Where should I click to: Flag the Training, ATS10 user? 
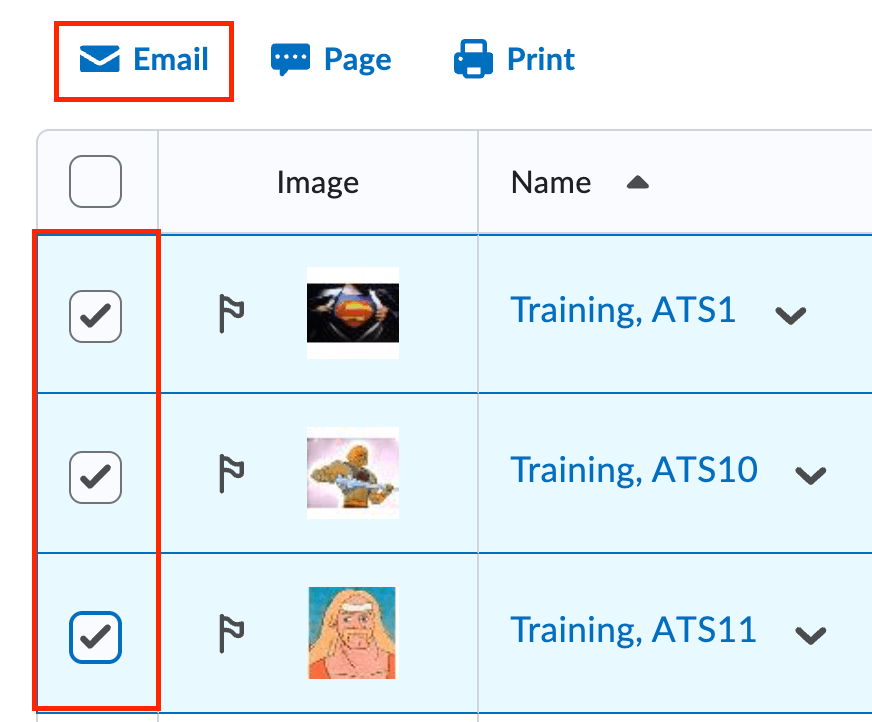click(232, 474)
